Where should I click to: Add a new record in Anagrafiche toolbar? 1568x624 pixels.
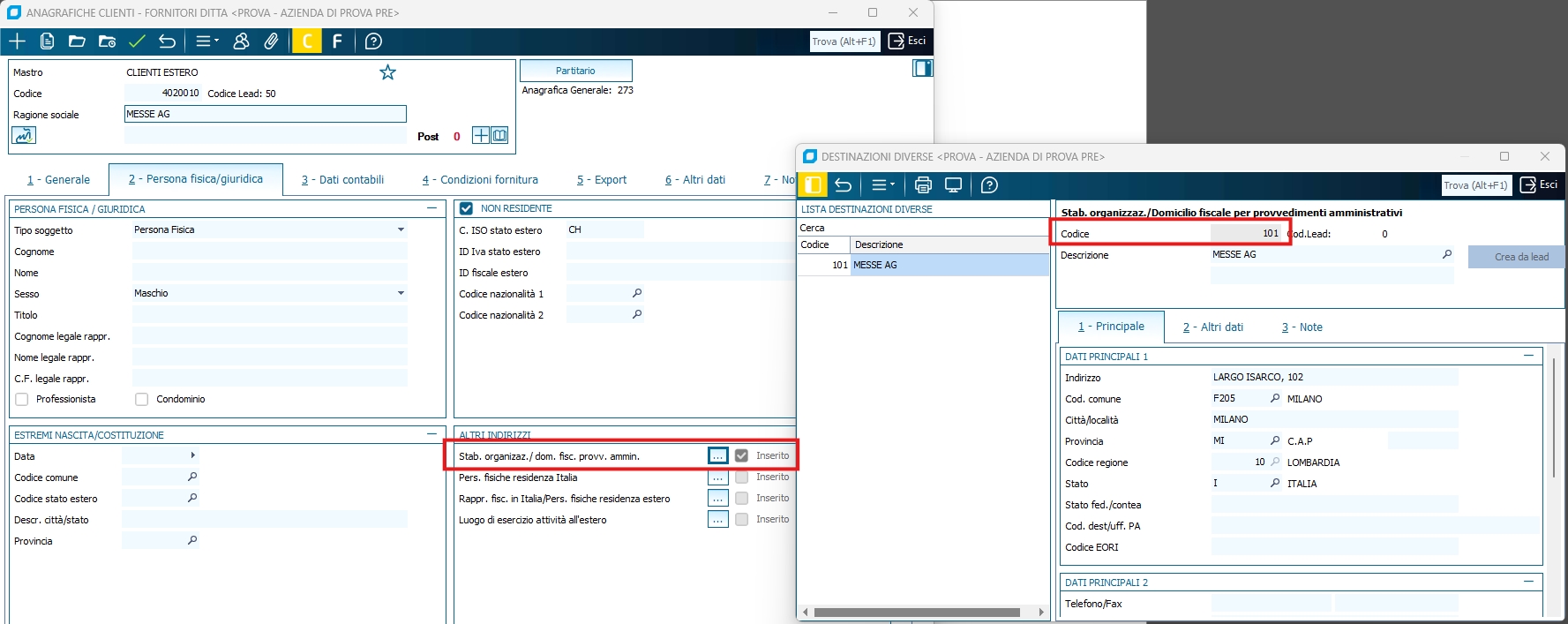click(18, 41)
